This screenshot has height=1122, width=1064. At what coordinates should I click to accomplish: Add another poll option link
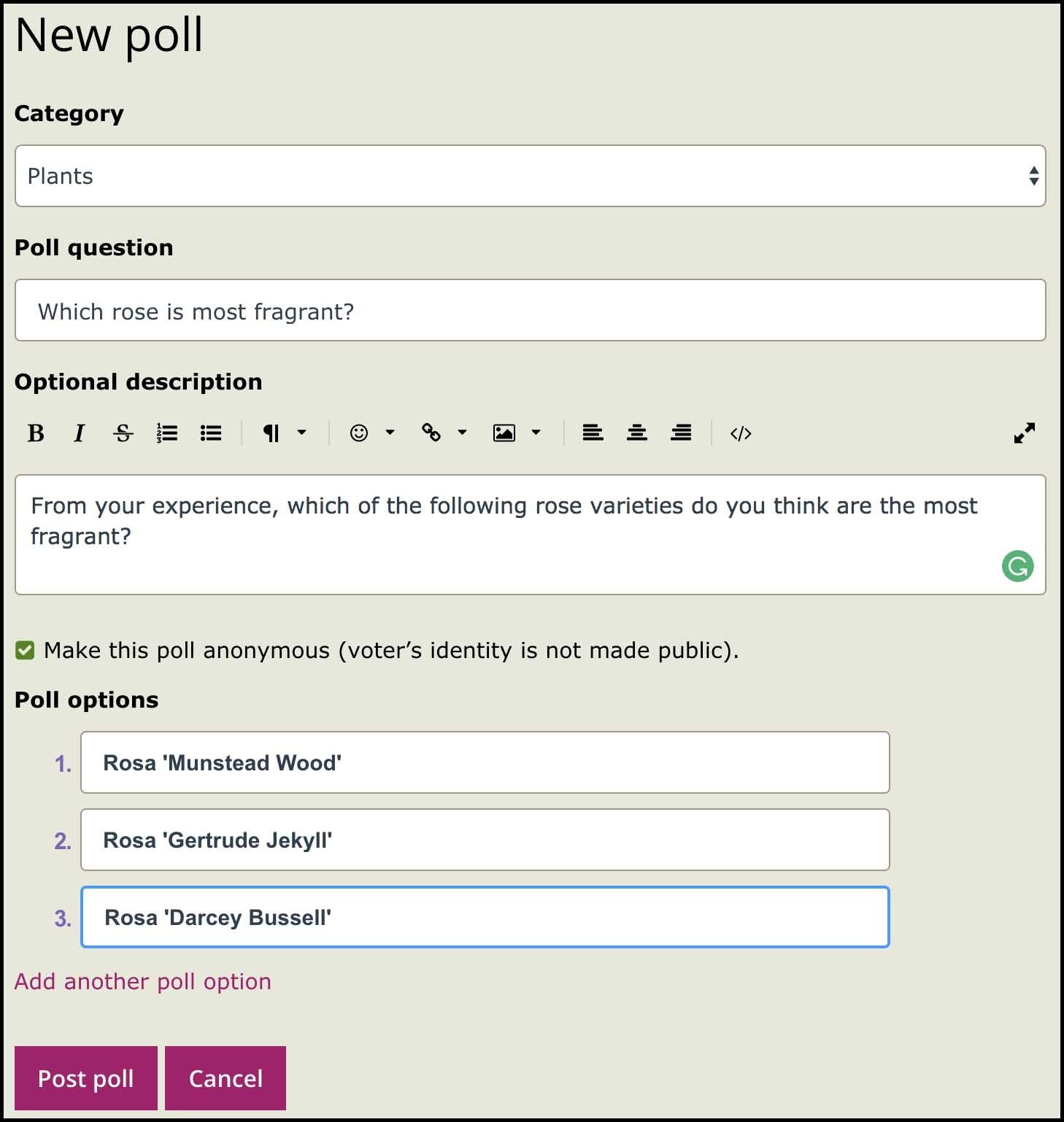[x=143, y=982]
